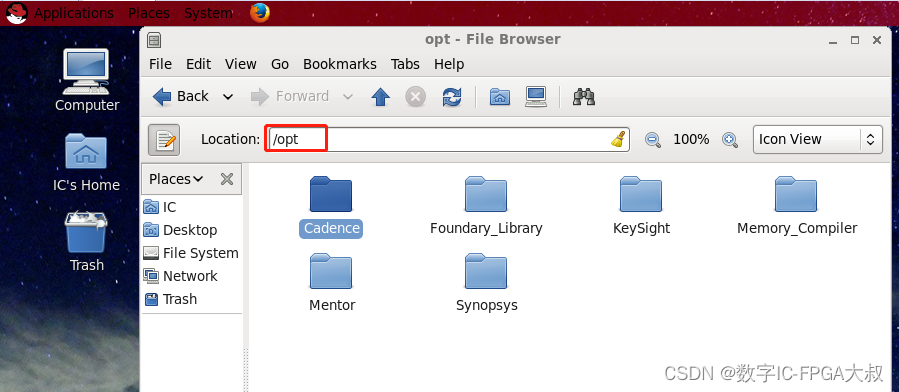Select the Cadence folder icon
The image size is (899, 392).
[331, 194]
